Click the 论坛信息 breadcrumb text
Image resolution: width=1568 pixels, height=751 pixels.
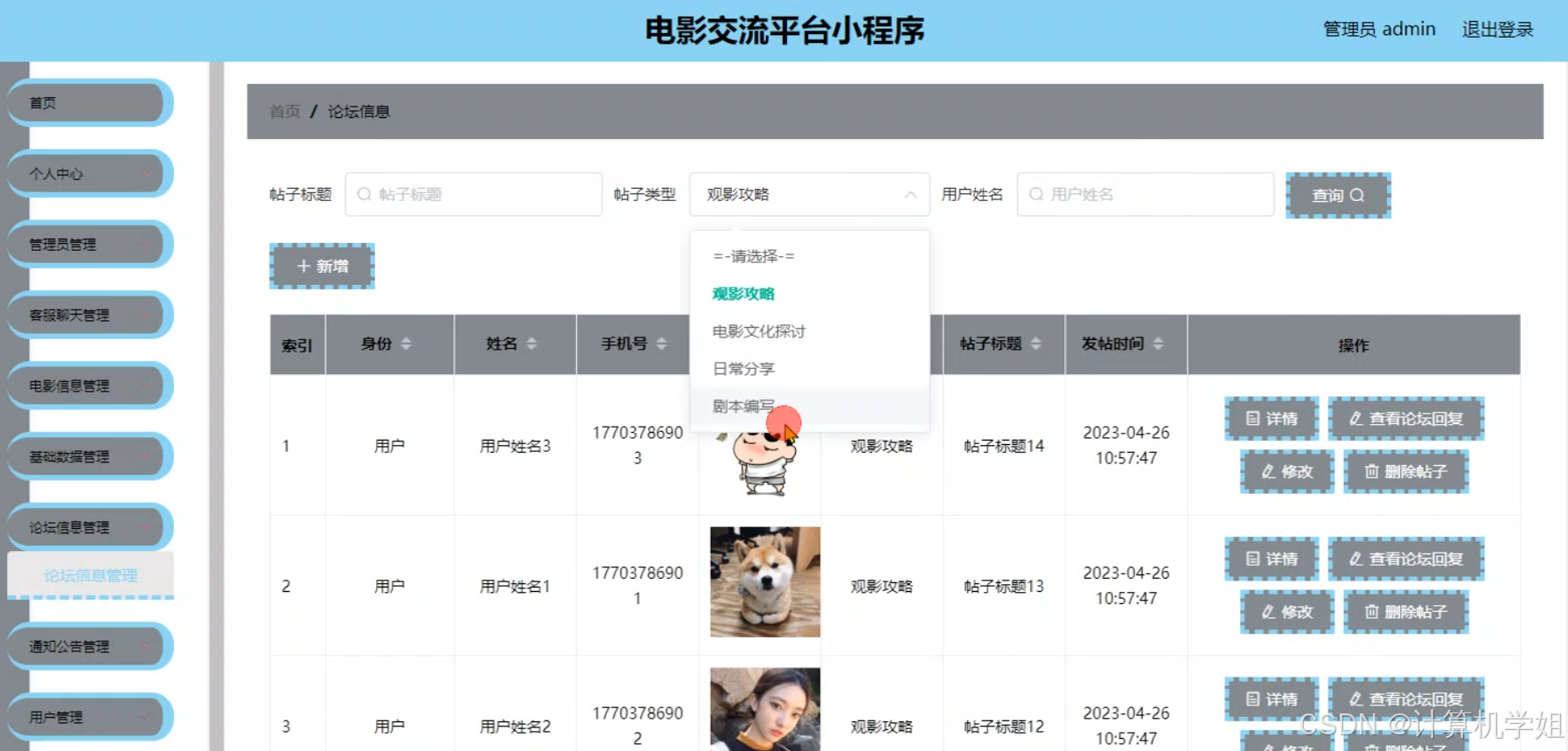click(x=359, y=111)
